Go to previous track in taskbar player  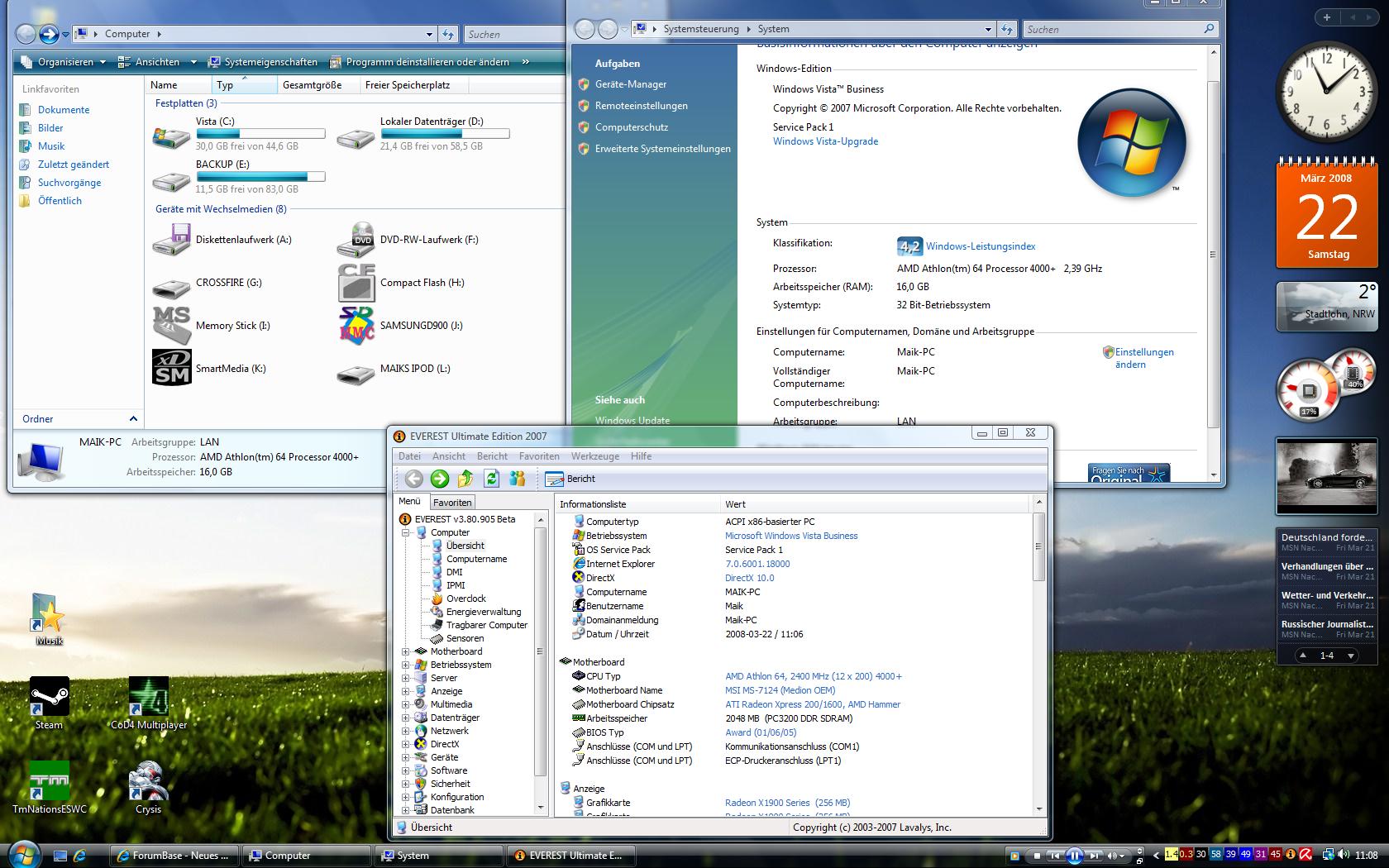click(1055, 856)
